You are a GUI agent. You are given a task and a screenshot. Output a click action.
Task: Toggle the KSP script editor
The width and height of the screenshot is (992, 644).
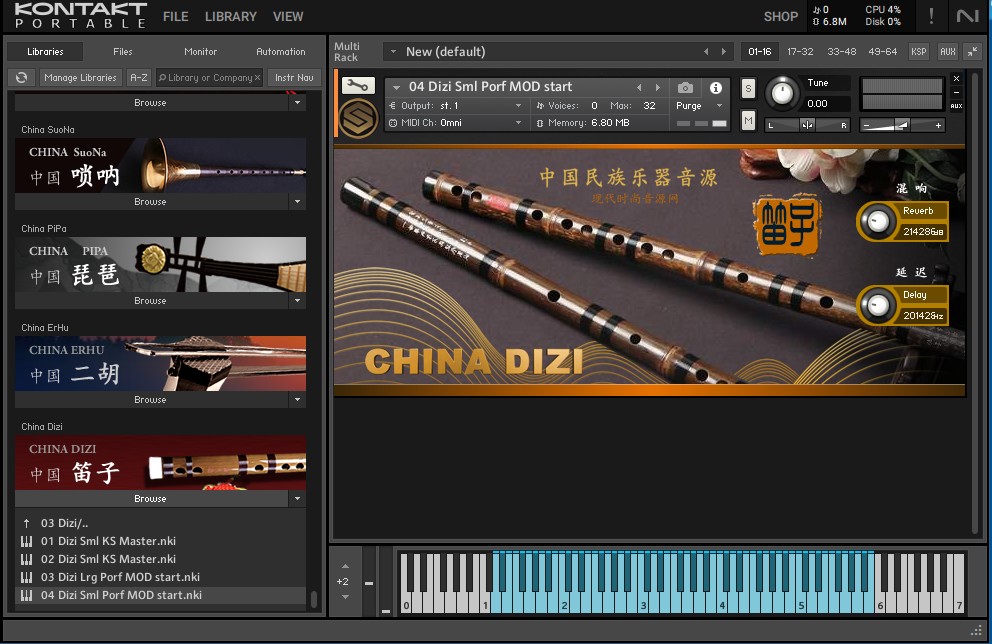click(919, 52)
